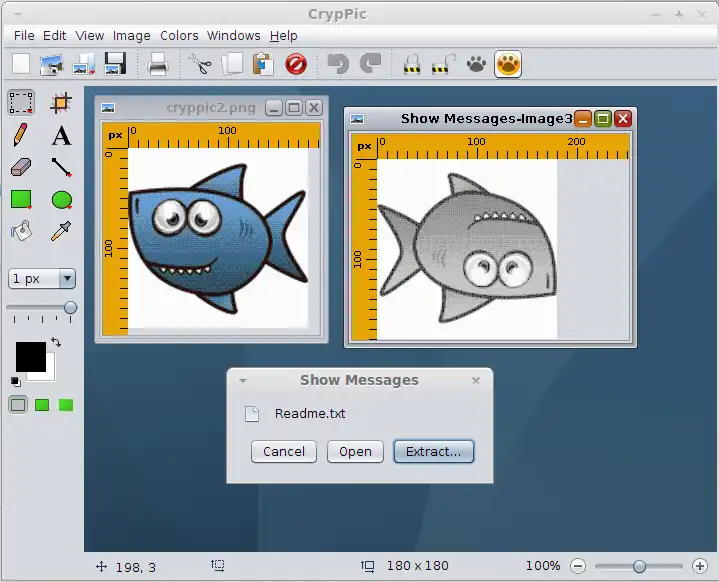Click the white background color swatch
Viewport: 719px width, 582px height.
50,375
